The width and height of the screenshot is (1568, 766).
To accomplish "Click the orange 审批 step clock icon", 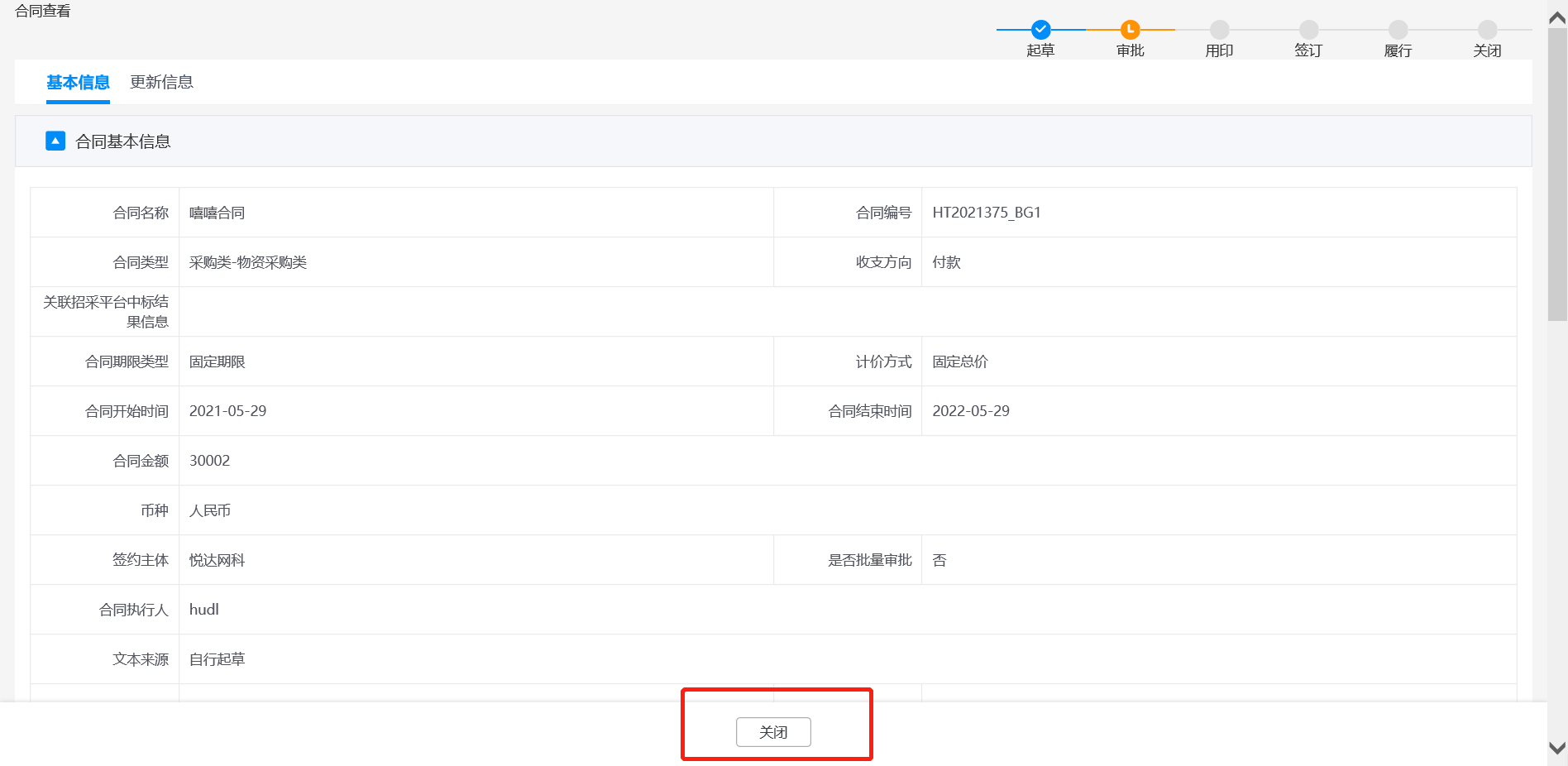I will 1130,30.
